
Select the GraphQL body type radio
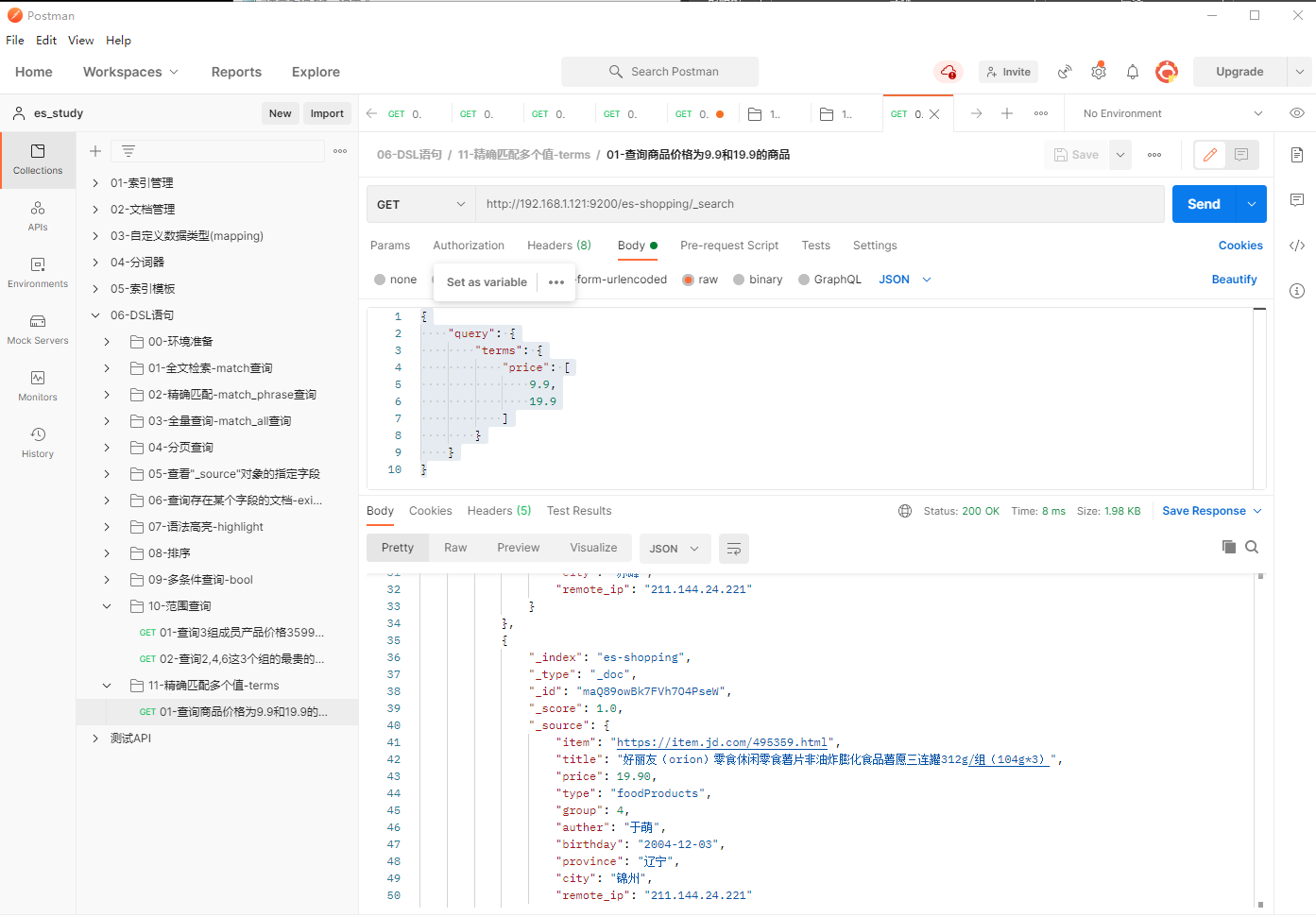click(x=804, y=280)
